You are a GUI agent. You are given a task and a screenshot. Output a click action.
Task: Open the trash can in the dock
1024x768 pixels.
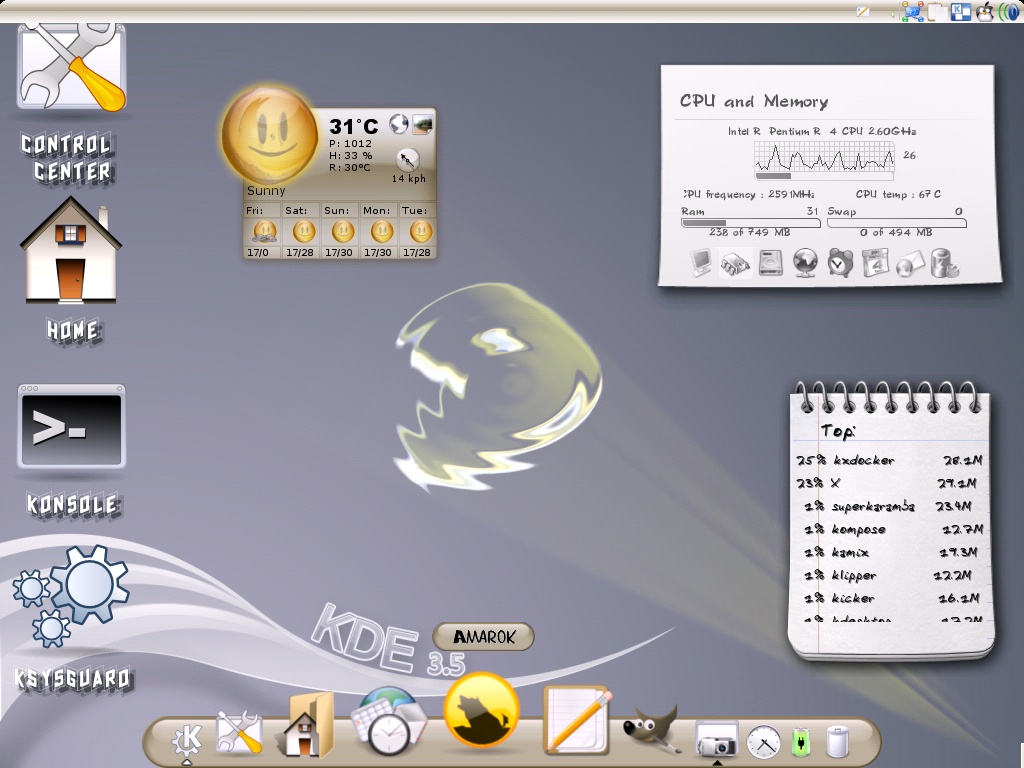pos(838,741)
